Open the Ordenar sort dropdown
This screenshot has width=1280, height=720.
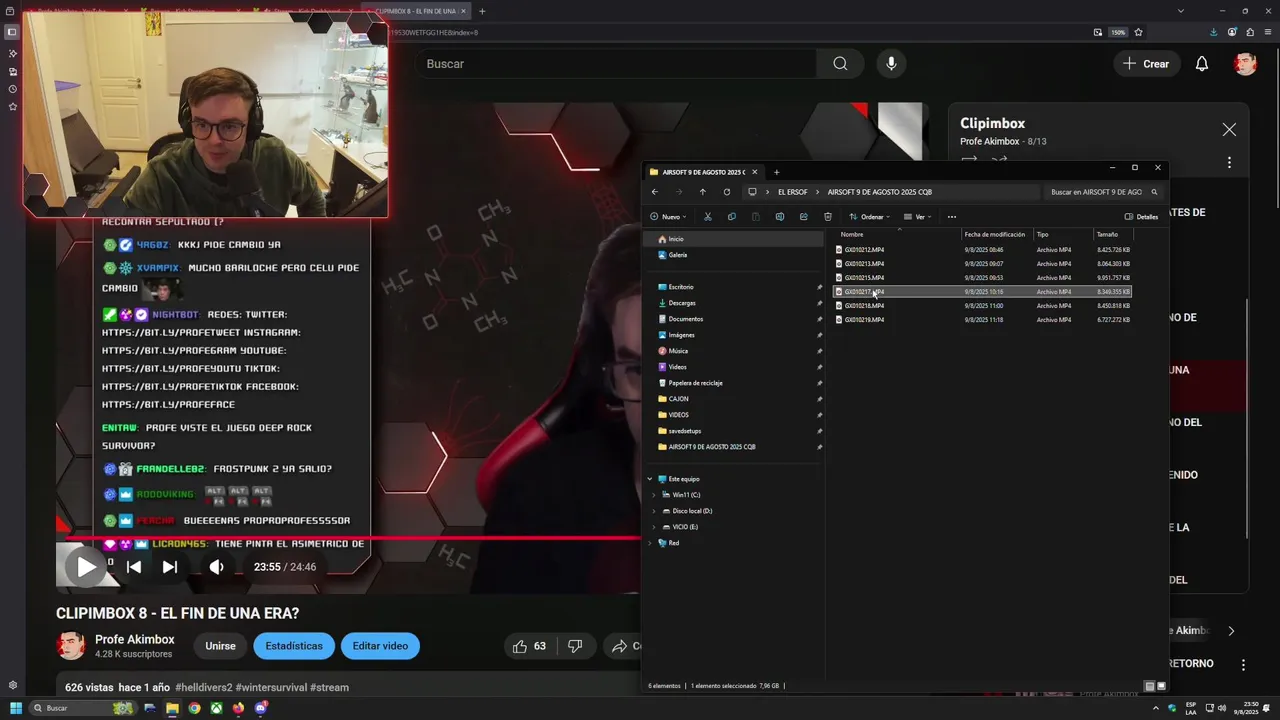point(870,217)
